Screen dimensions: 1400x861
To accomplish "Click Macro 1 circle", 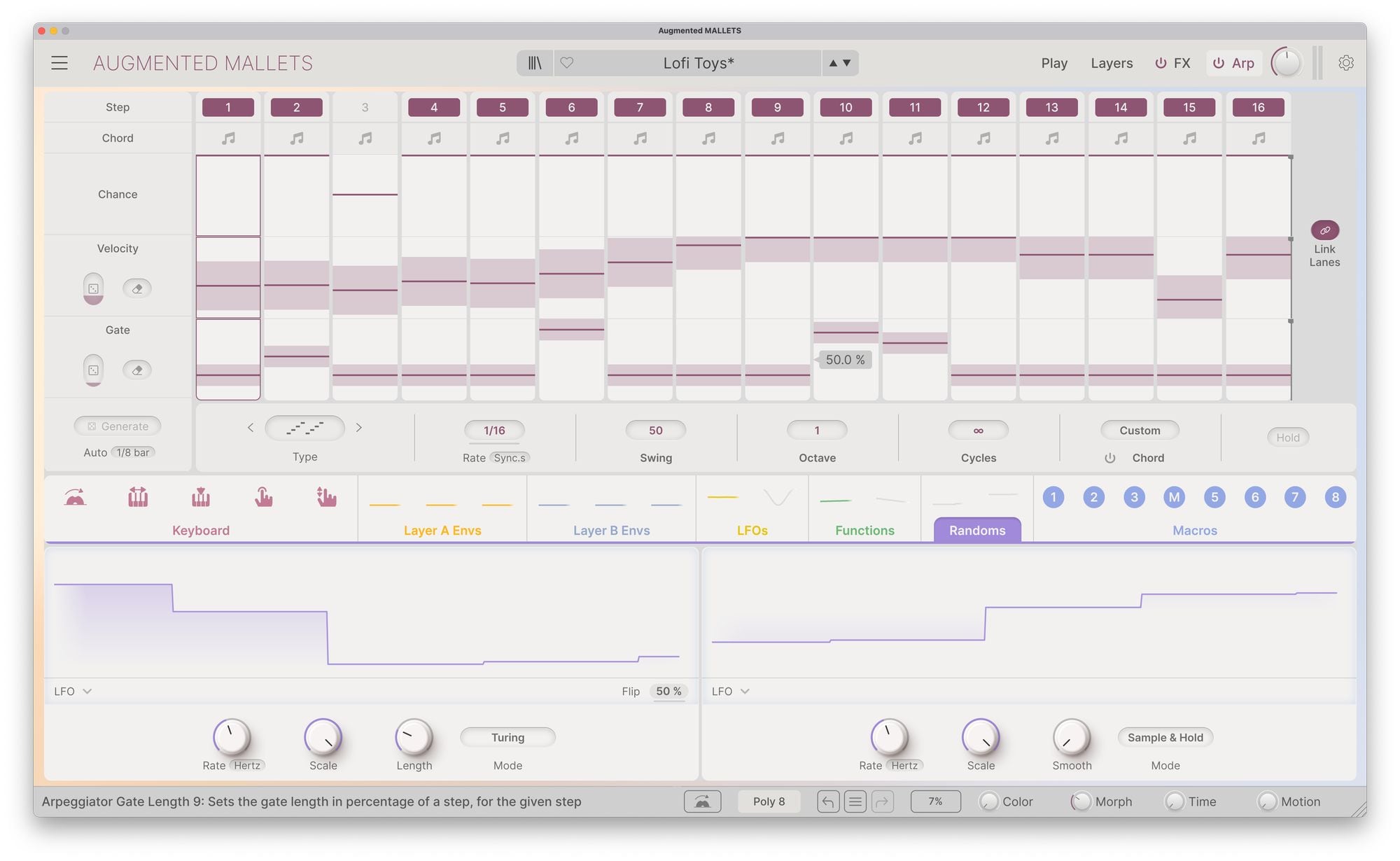I will 1053,498.
